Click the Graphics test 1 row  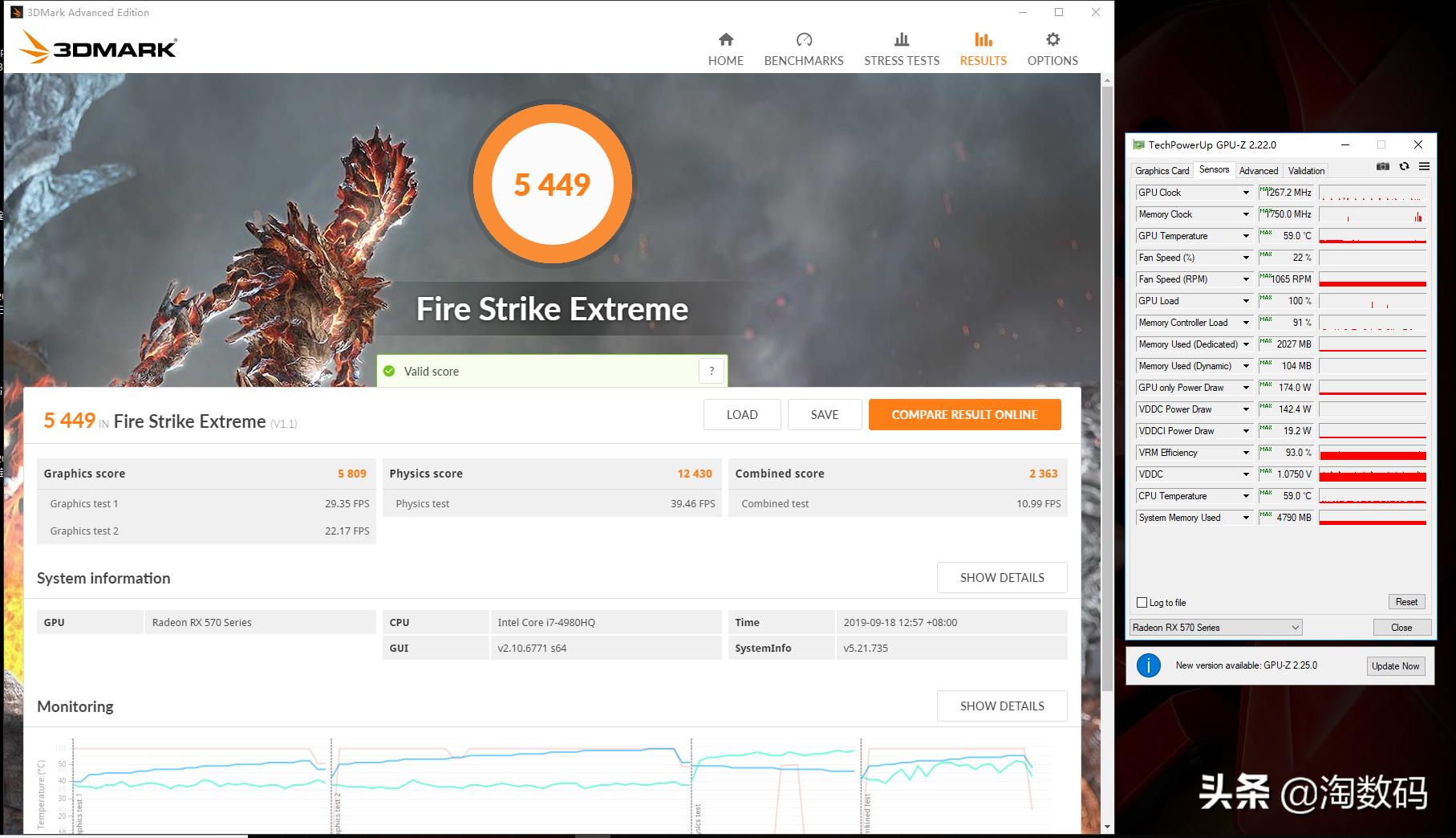coord(206,503)
